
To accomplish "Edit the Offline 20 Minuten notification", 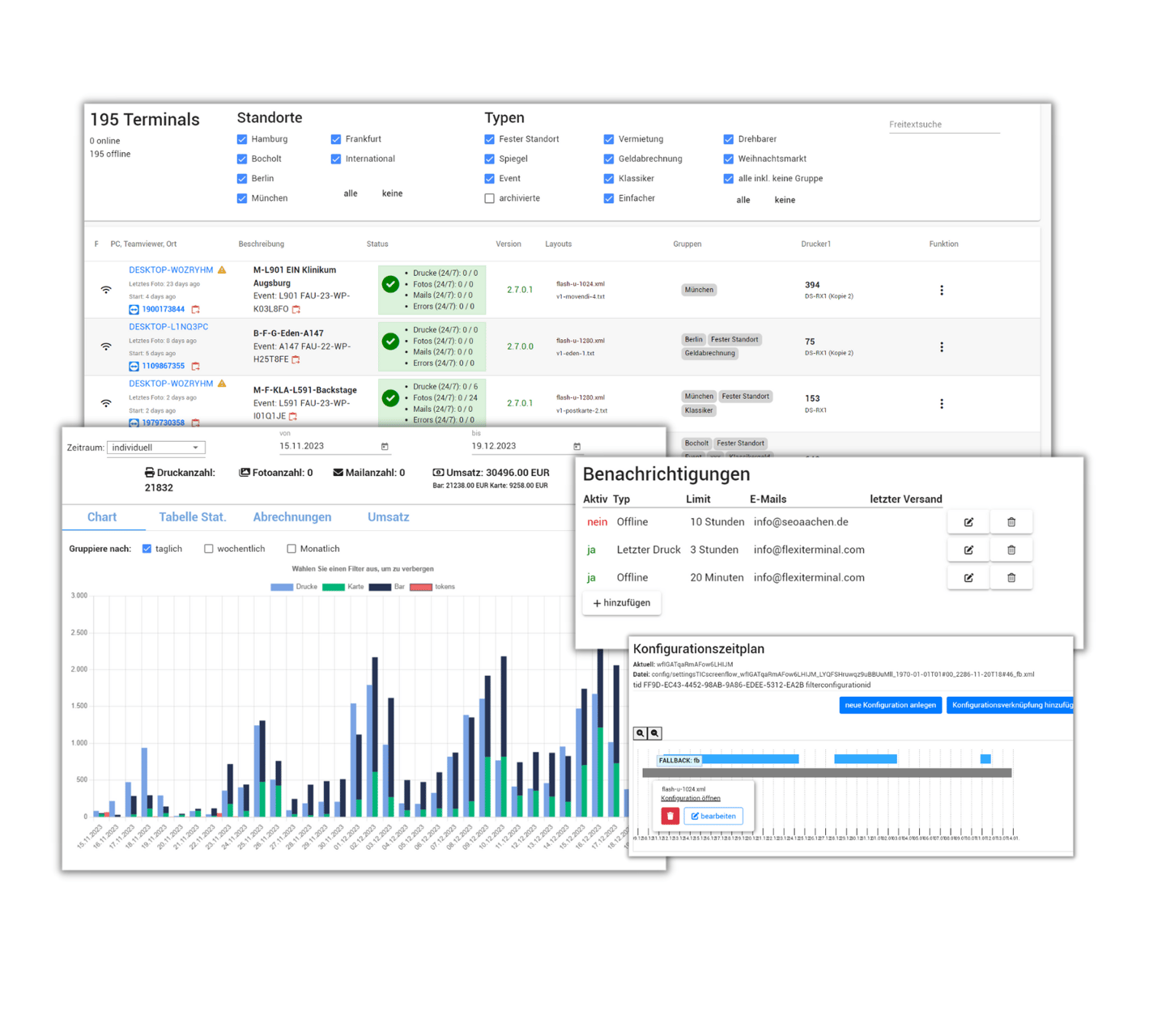I will click(x=968, y=578).
